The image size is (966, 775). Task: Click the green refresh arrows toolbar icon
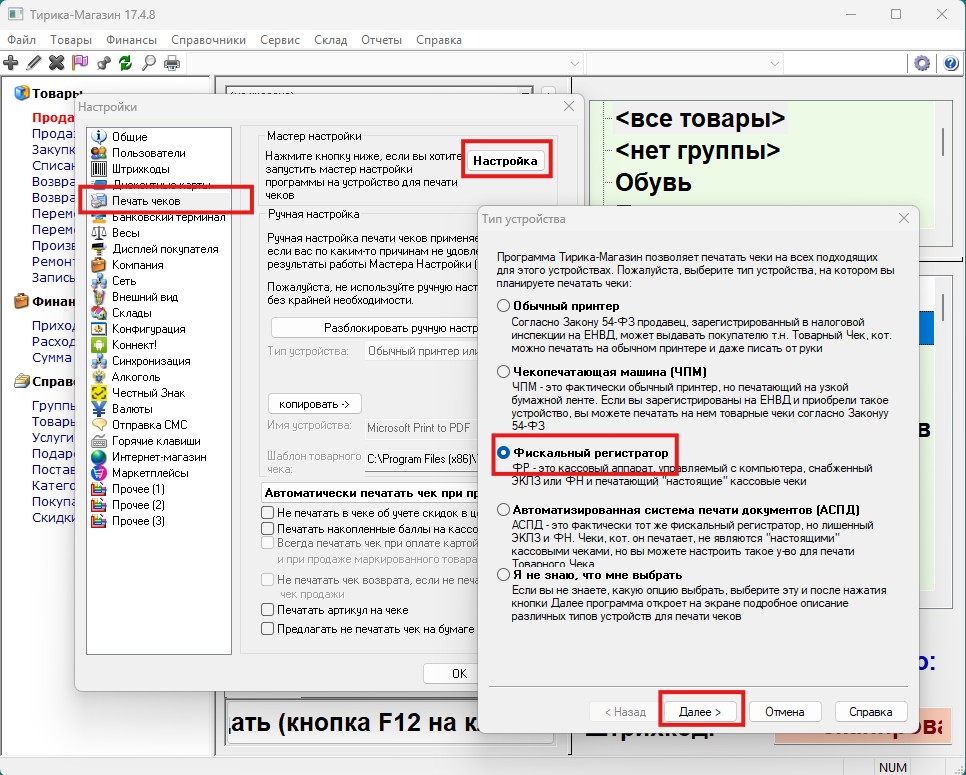125,63
